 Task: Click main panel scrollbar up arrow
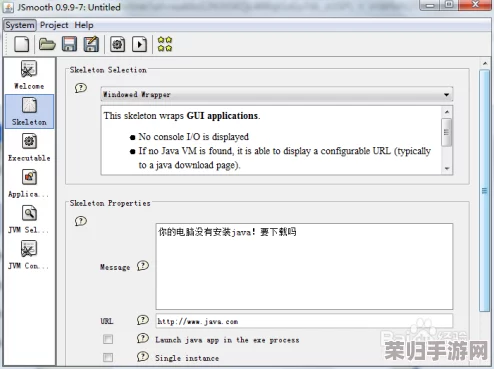click(x=485, y=63)
